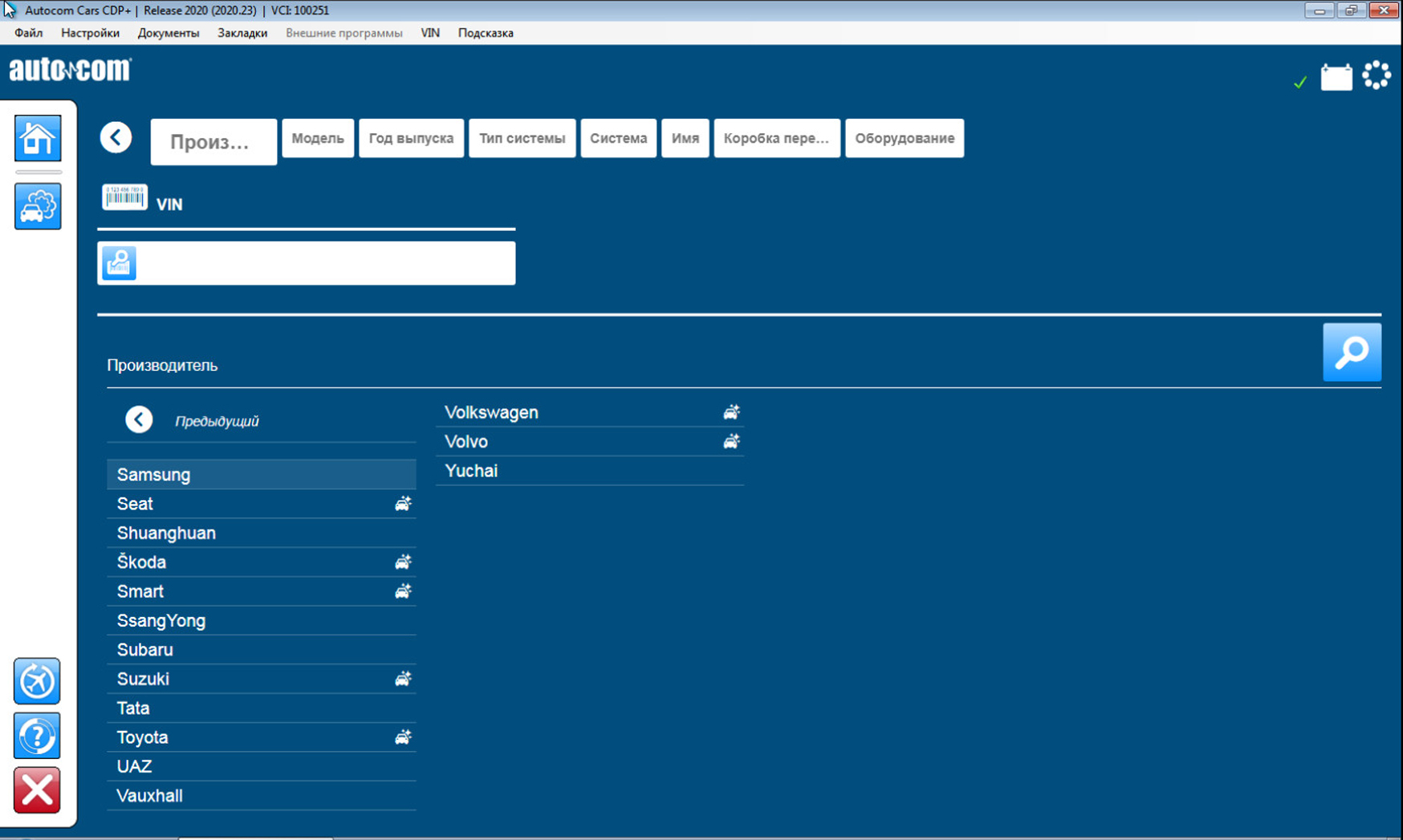
Task: Open the help question mark icon
Action: click(37, 736)
